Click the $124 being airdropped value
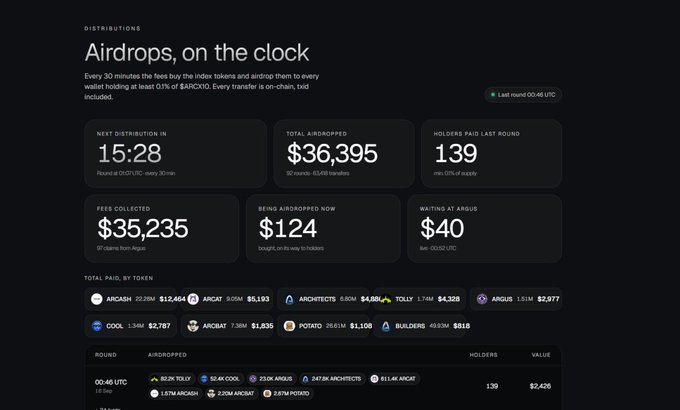The width and height of the screenshot is (680, 410). (x=288, y=228)
